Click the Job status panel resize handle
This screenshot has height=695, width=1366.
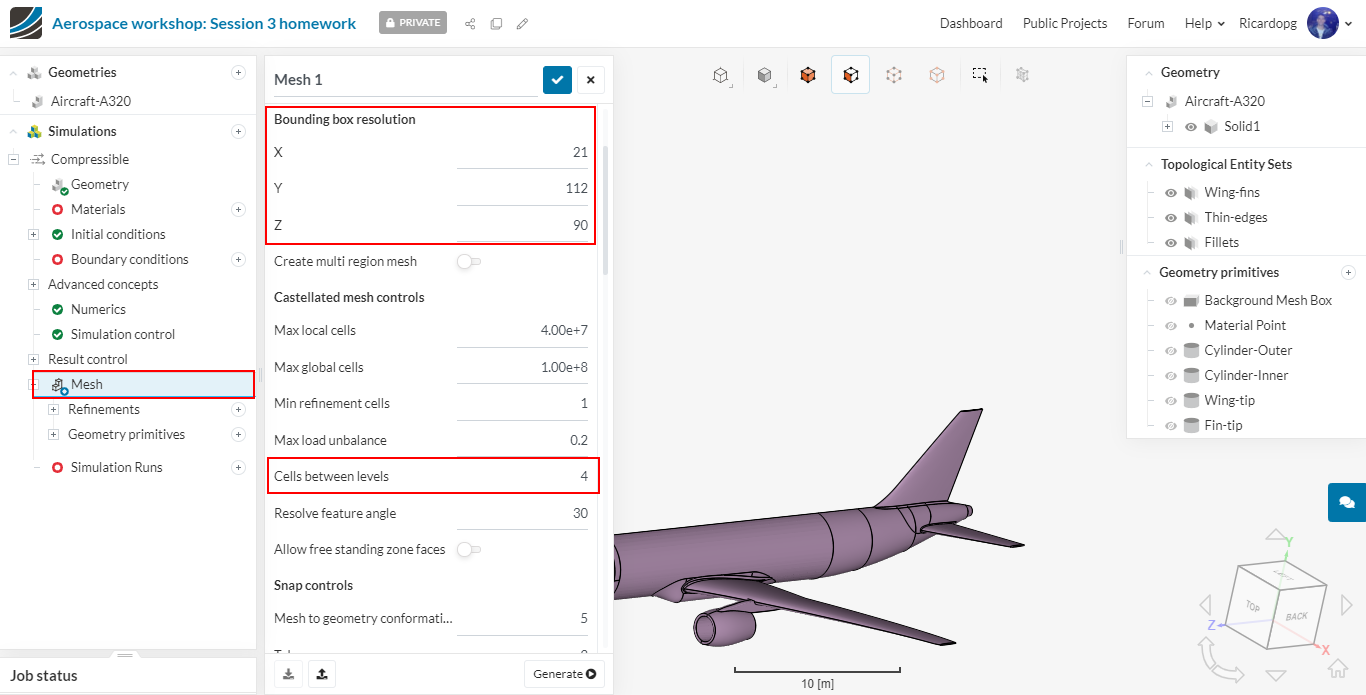(125, 655)
